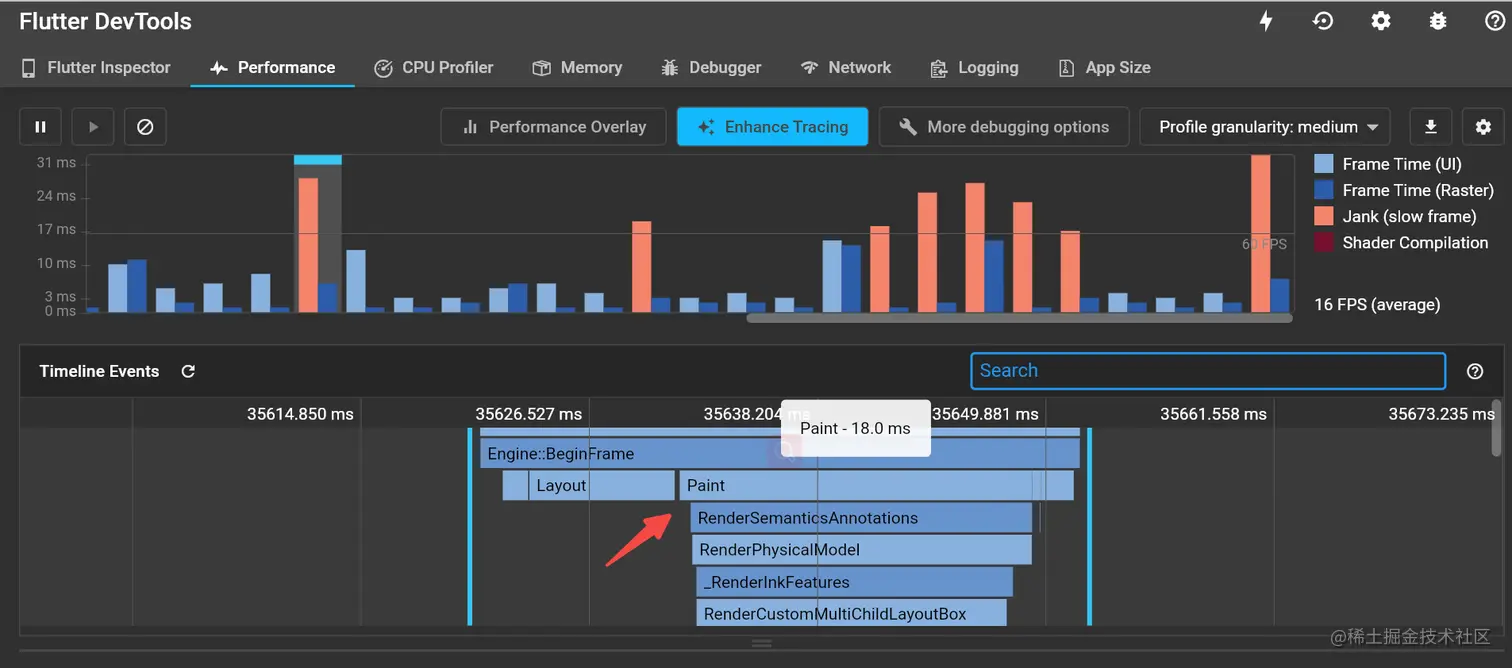The height and width of the screenshot is (668, 1512).
Task: Open DevTools settings gear icon
Action: tap(1381, 21)
